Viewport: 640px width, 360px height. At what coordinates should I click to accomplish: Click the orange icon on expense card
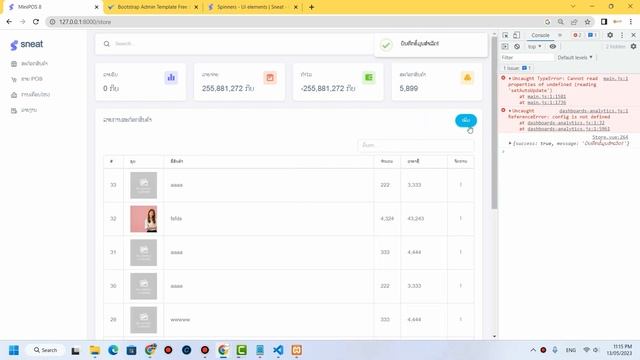270,77
